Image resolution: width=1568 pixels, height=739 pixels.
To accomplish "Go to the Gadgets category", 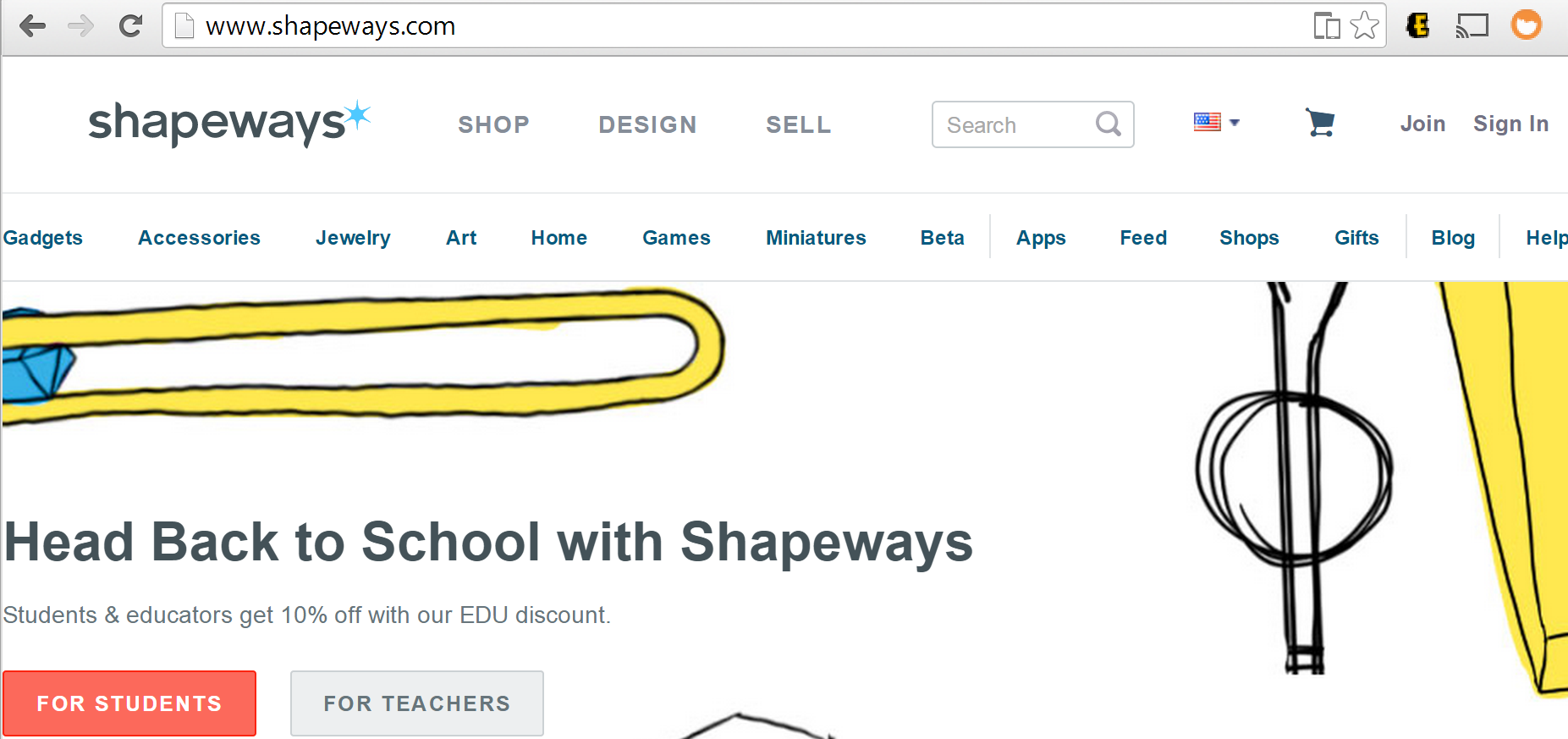I will 43,238.
